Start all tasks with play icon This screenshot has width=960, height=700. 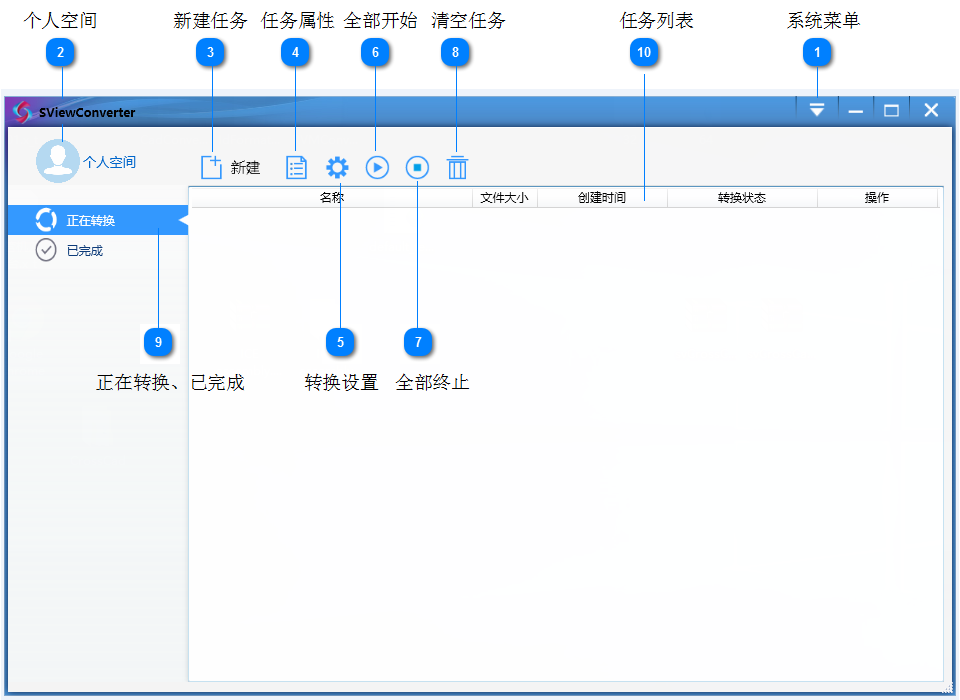tap(377, 167)
